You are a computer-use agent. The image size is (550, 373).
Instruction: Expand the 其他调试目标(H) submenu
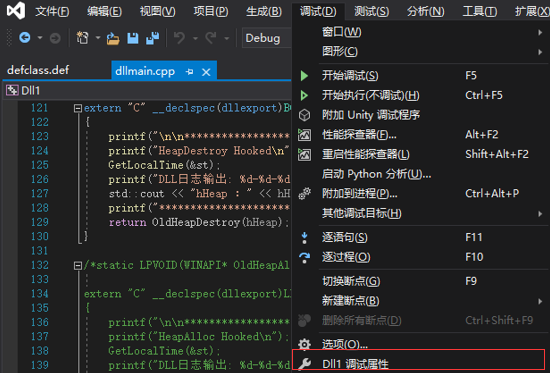click(x=540, y=213)
